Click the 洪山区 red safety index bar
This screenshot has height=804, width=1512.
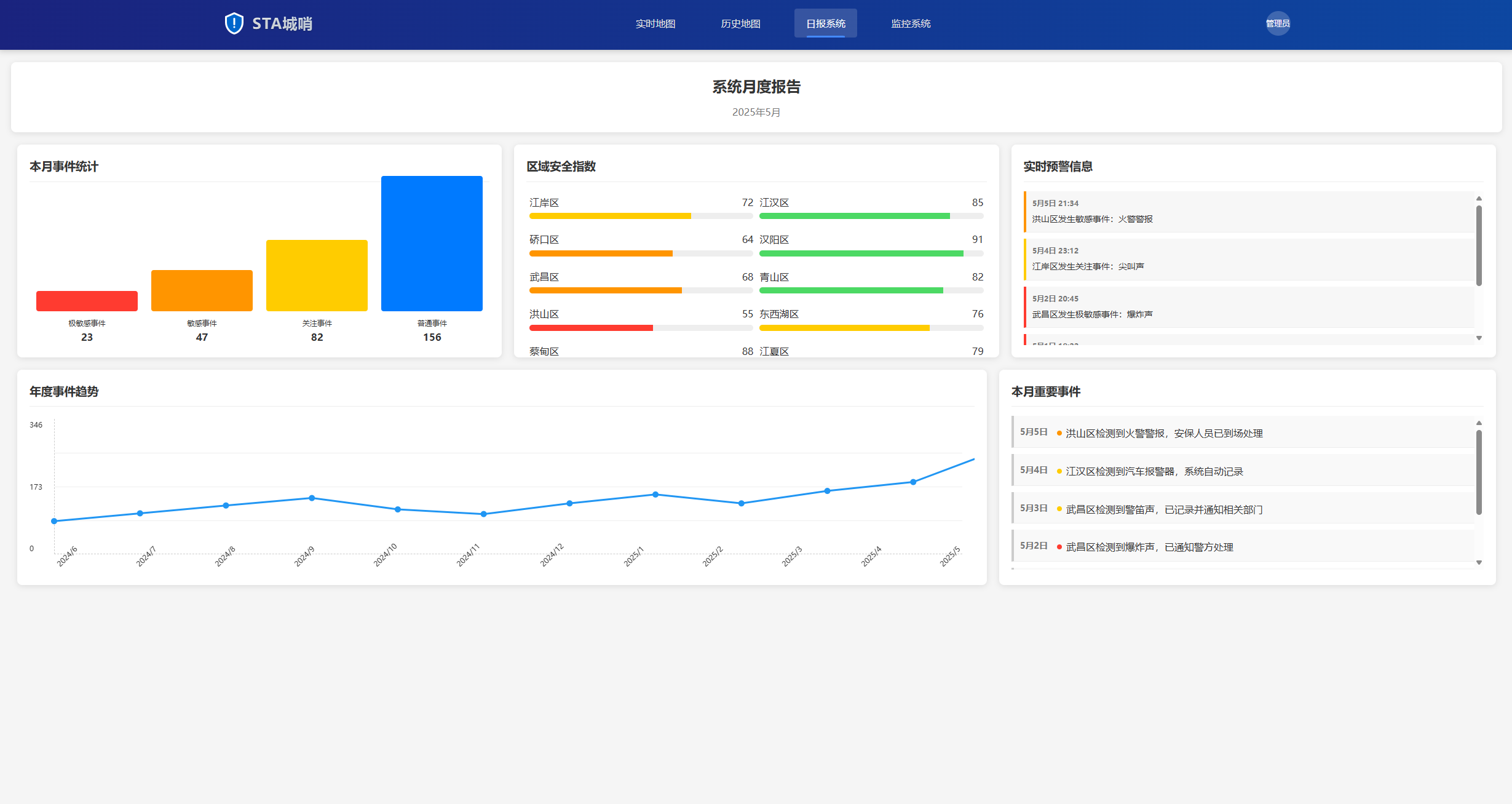[590, 328]
